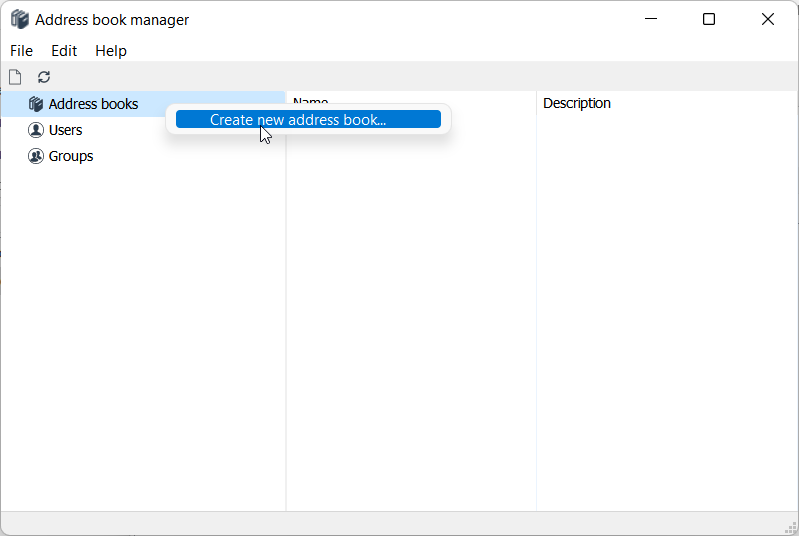Click the app icon in the title bar
Viewport: 799px width, 536px height.
coord(19,20)
